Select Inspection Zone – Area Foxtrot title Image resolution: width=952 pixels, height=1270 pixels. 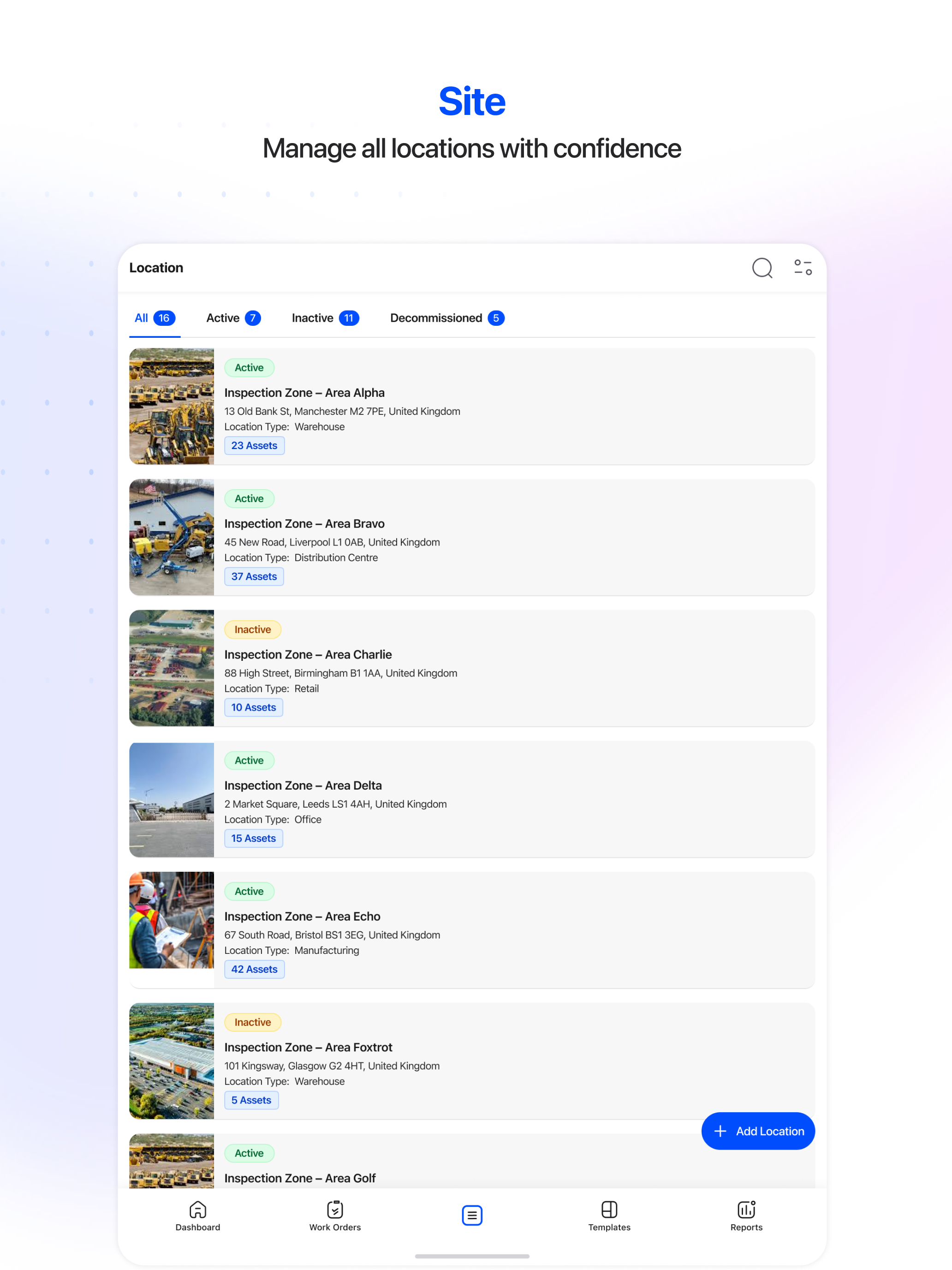tap(308, 1047)
